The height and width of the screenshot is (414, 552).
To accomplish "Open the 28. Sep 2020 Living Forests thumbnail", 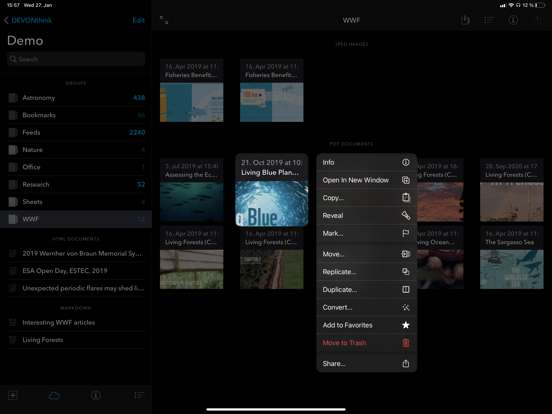I will click(x=512, y=190).
